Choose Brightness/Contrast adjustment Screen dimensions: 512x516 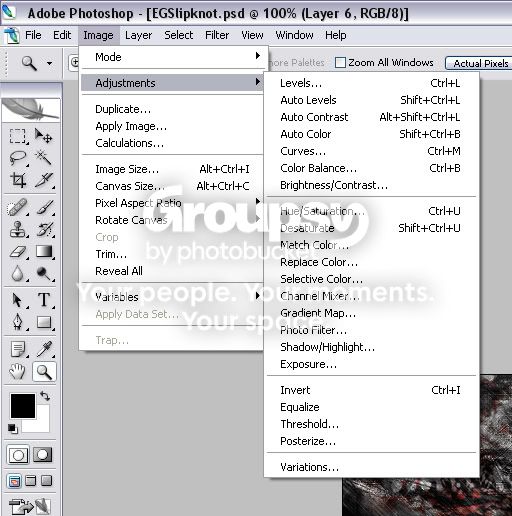[x=371, y=185]
